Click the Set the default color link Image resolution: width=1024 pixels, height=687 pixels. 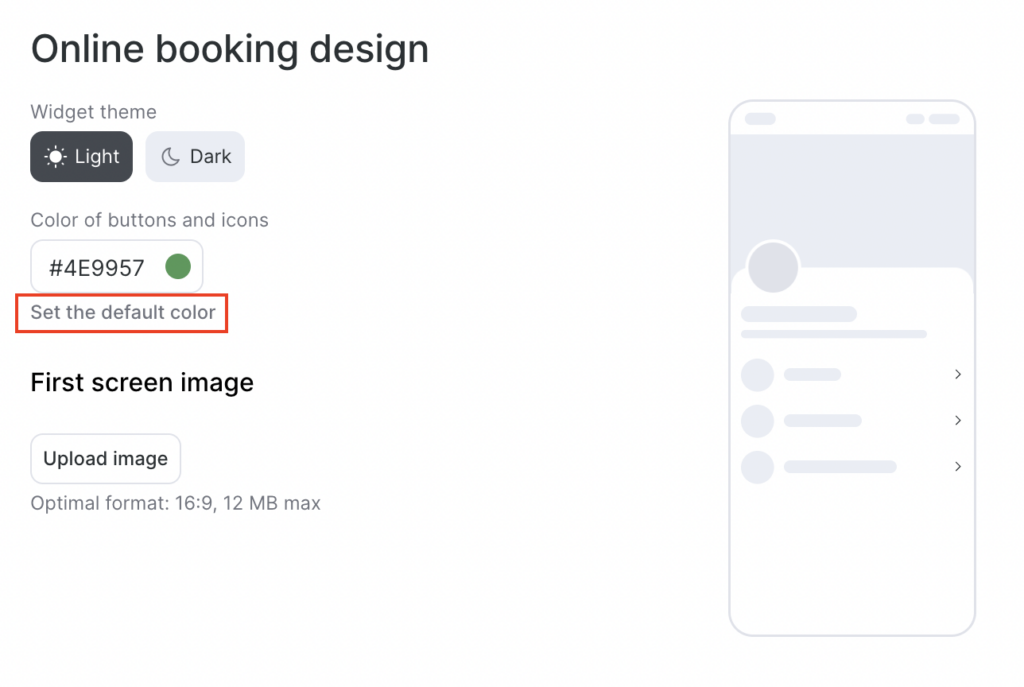click(123, 312)
